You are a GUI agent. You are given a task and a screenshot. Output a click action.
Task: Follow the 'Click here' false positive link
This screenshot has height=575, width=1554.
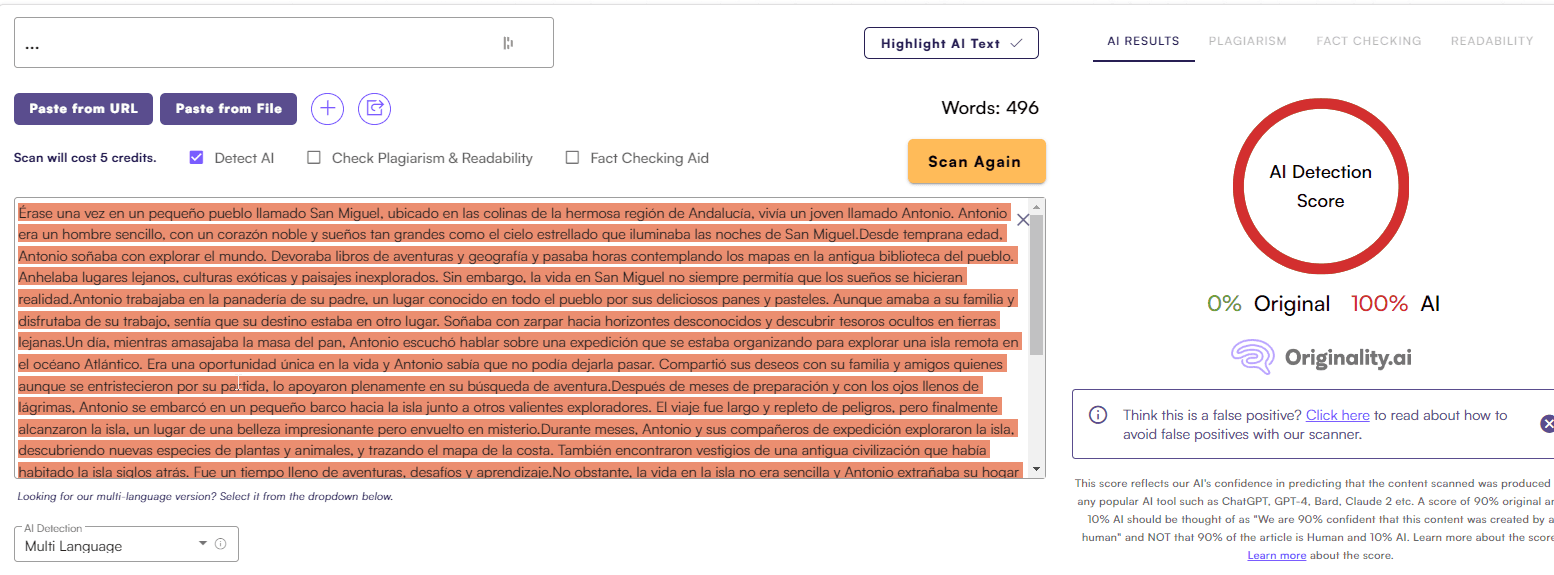pos(1337,415)
